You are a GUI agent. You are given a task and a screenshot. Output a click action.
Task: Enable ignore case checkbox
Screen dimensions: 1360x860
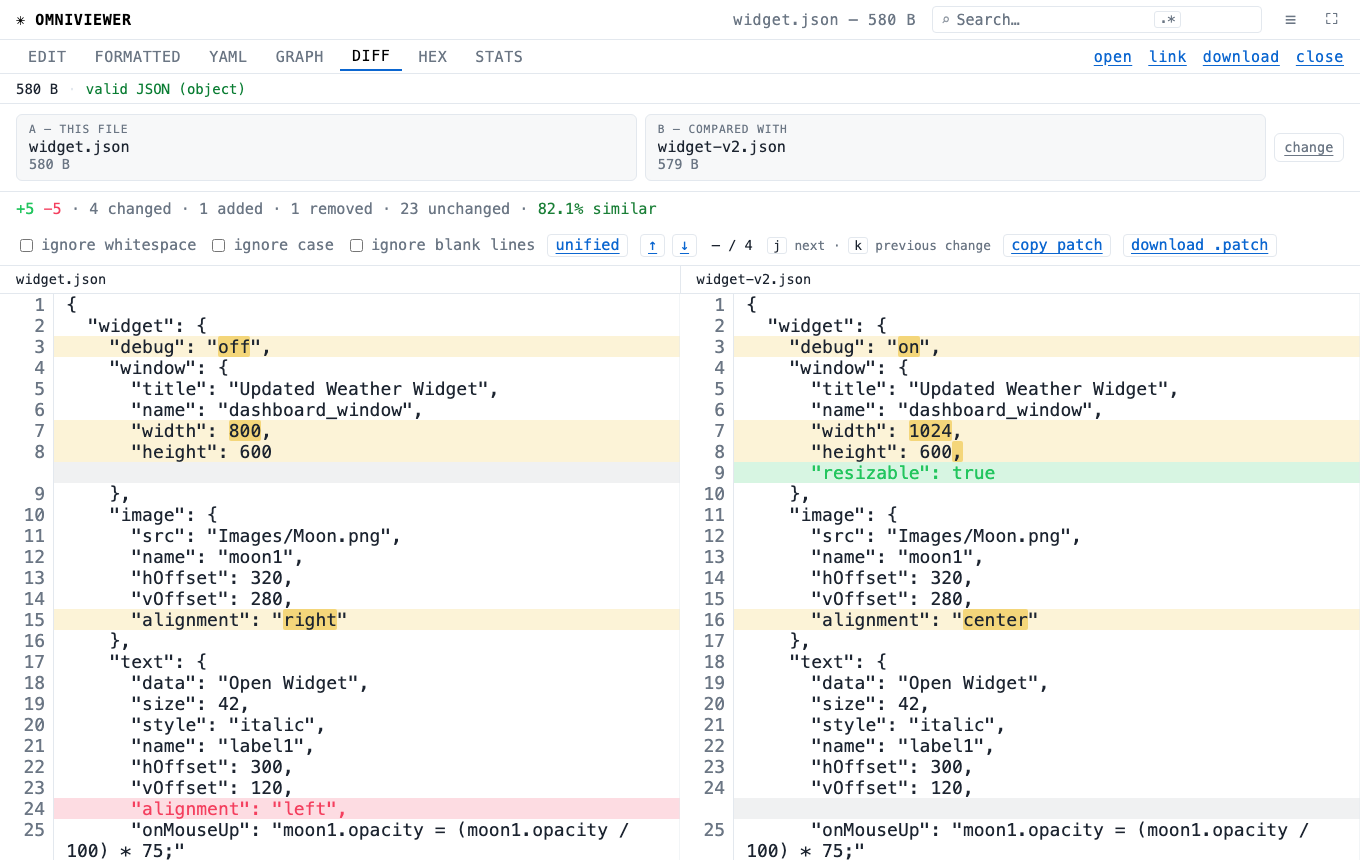[218, 245]
